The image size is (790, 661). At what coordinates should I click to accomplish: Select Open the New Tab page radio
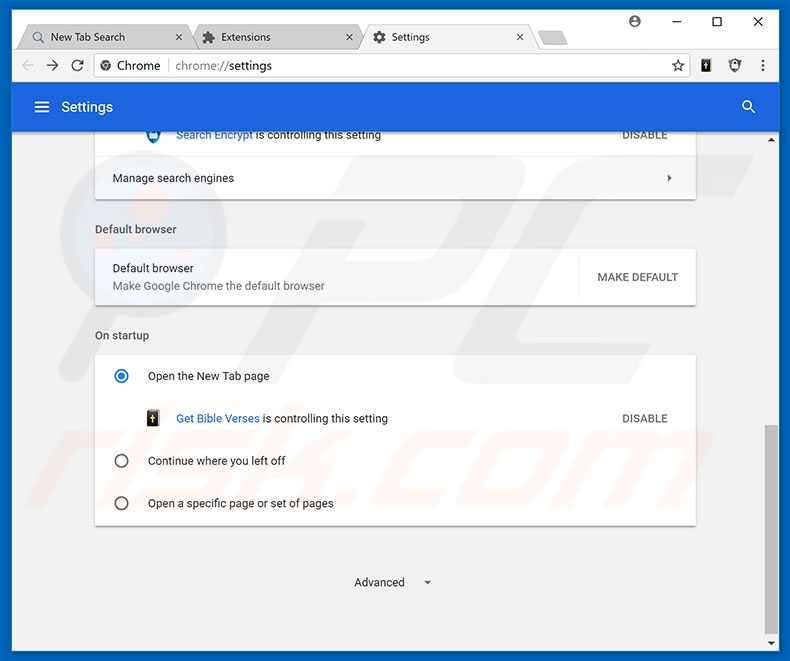(121, 376)
